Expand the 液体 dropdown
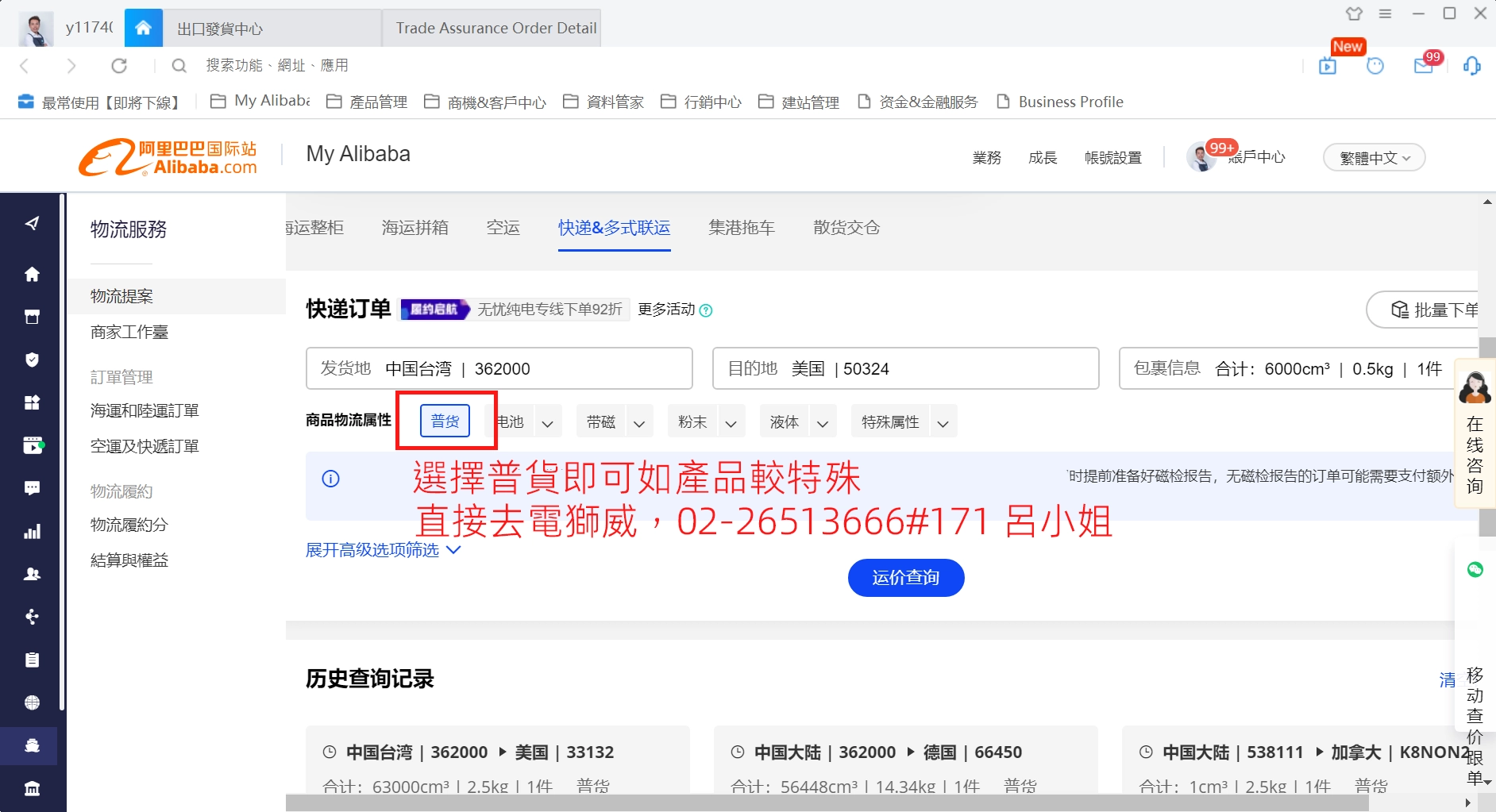This screenshot has width=1496, height=812. point(823,423)
